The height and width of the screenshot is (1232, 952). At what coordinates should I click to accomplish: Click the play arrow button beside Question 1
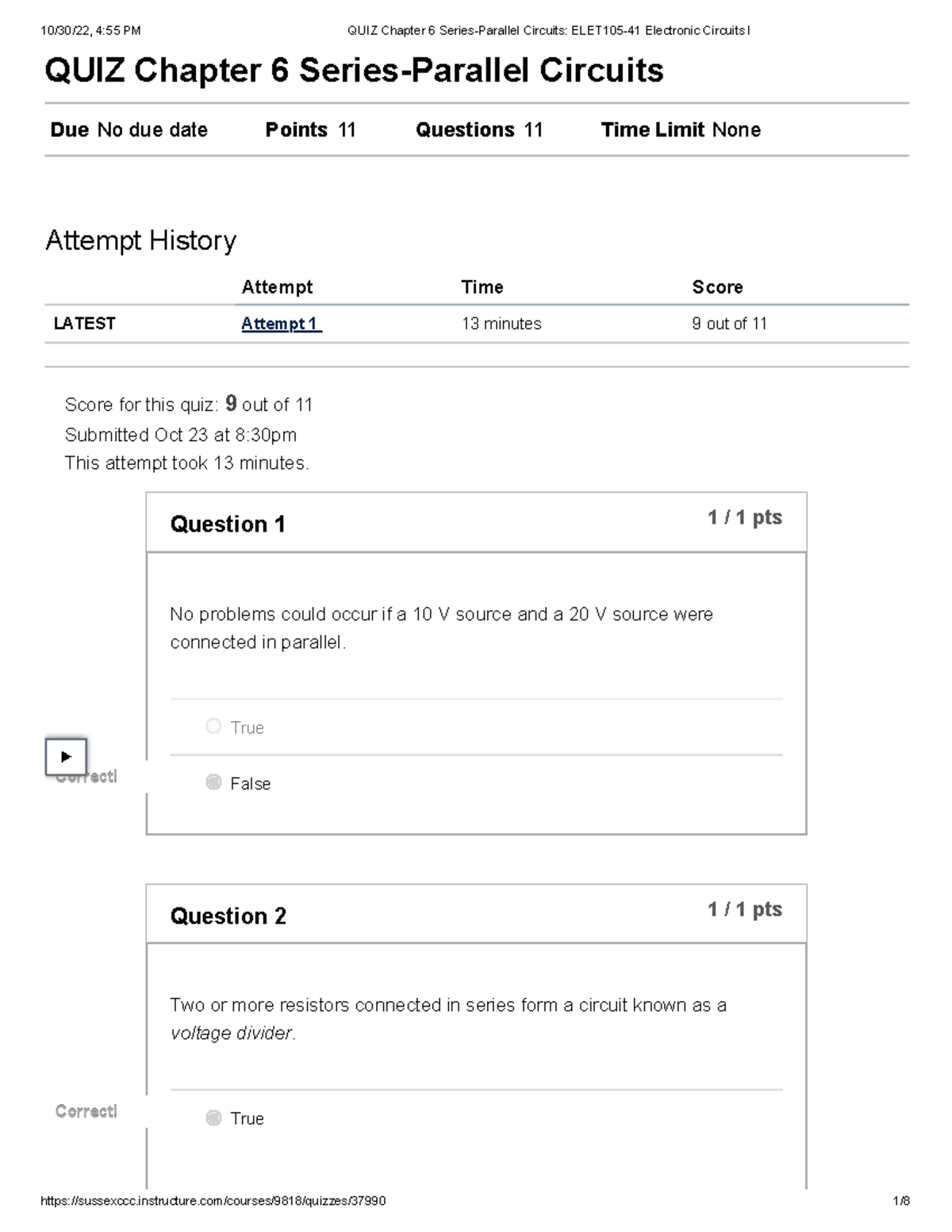[66, 757]
